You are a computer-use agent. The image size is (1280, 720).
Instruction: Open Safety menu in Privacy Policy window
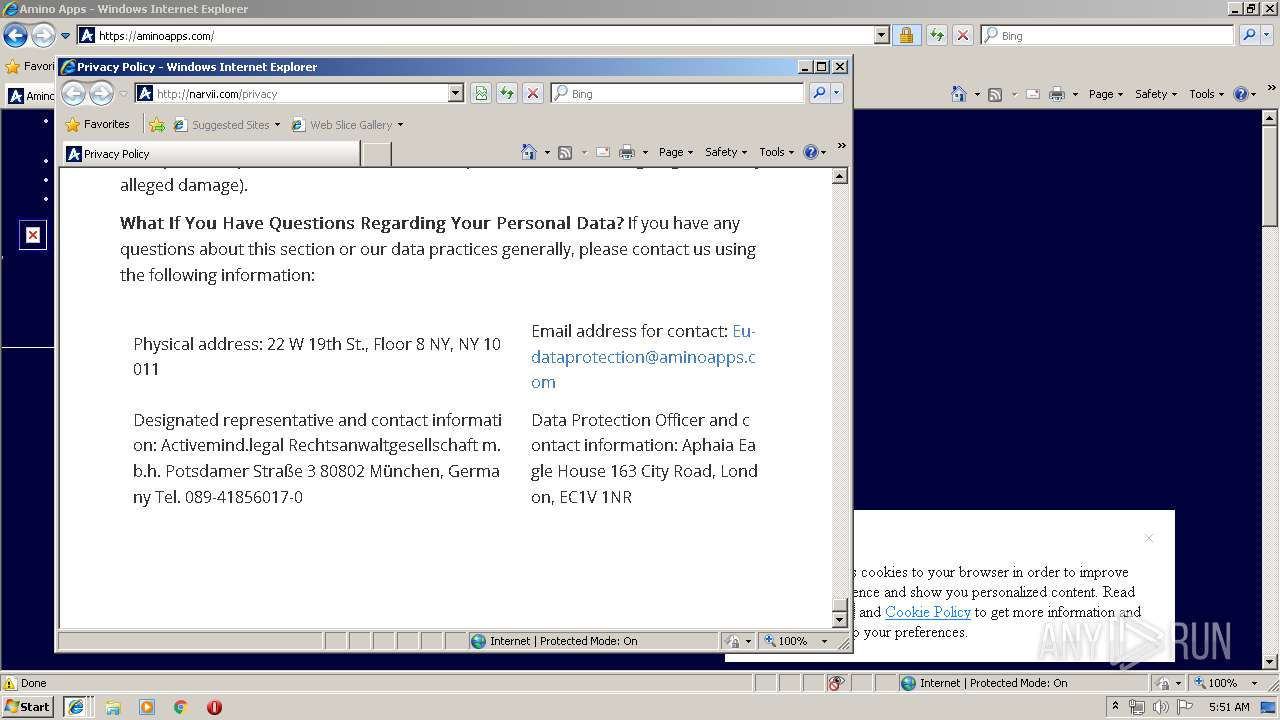point(726,152)
